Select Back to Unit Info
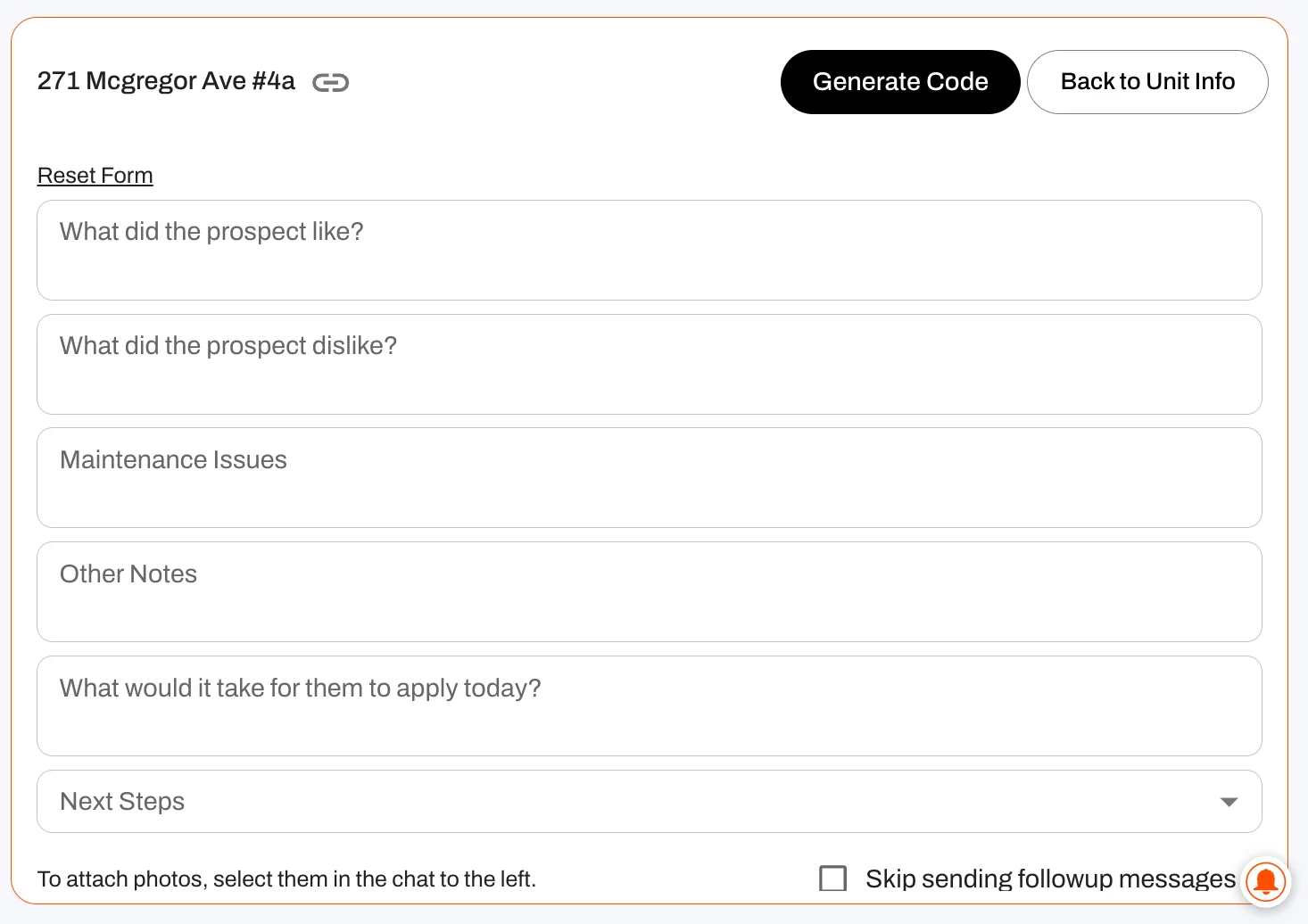 pyautogui.click(x=1147, y=82)
